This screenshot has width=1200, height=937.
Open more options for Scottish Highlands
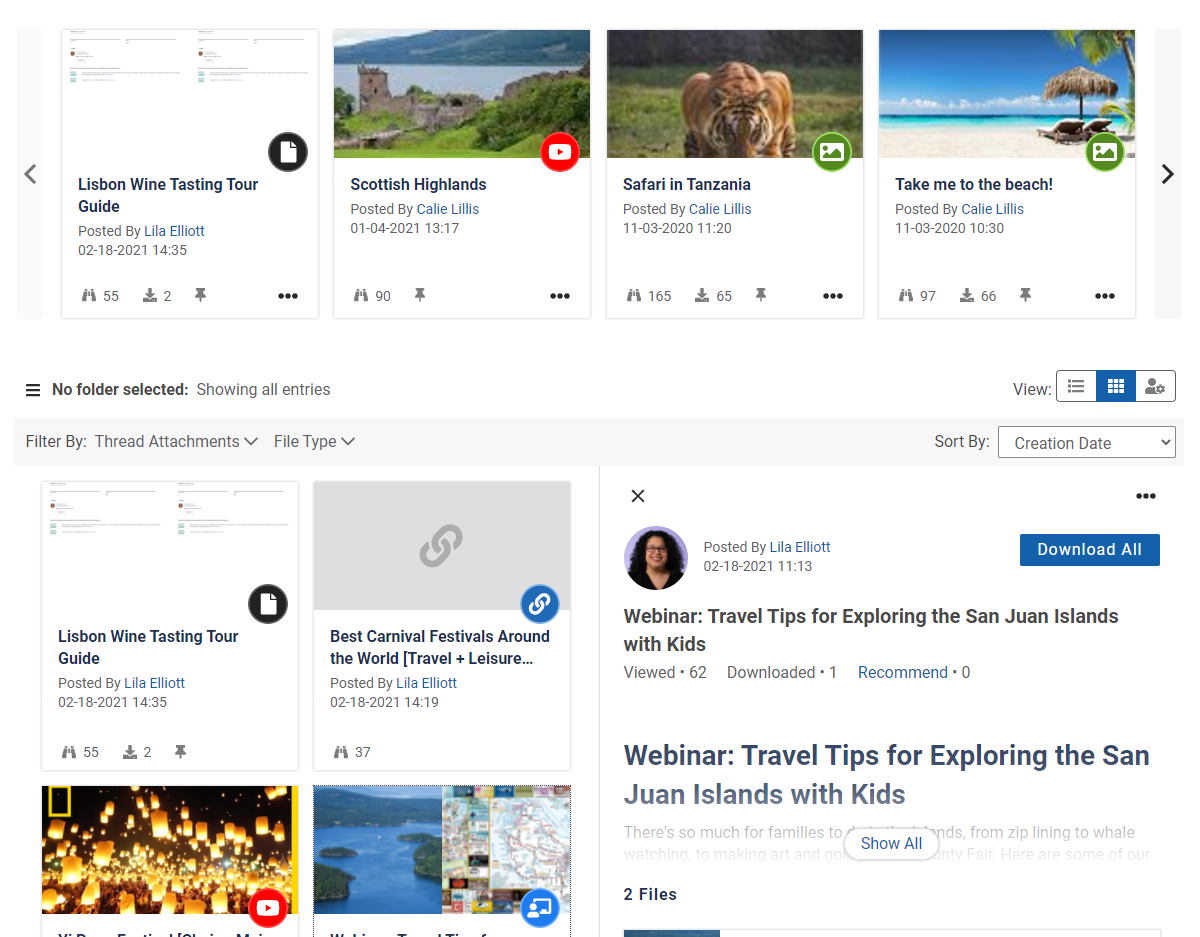(x=560, y=296)
